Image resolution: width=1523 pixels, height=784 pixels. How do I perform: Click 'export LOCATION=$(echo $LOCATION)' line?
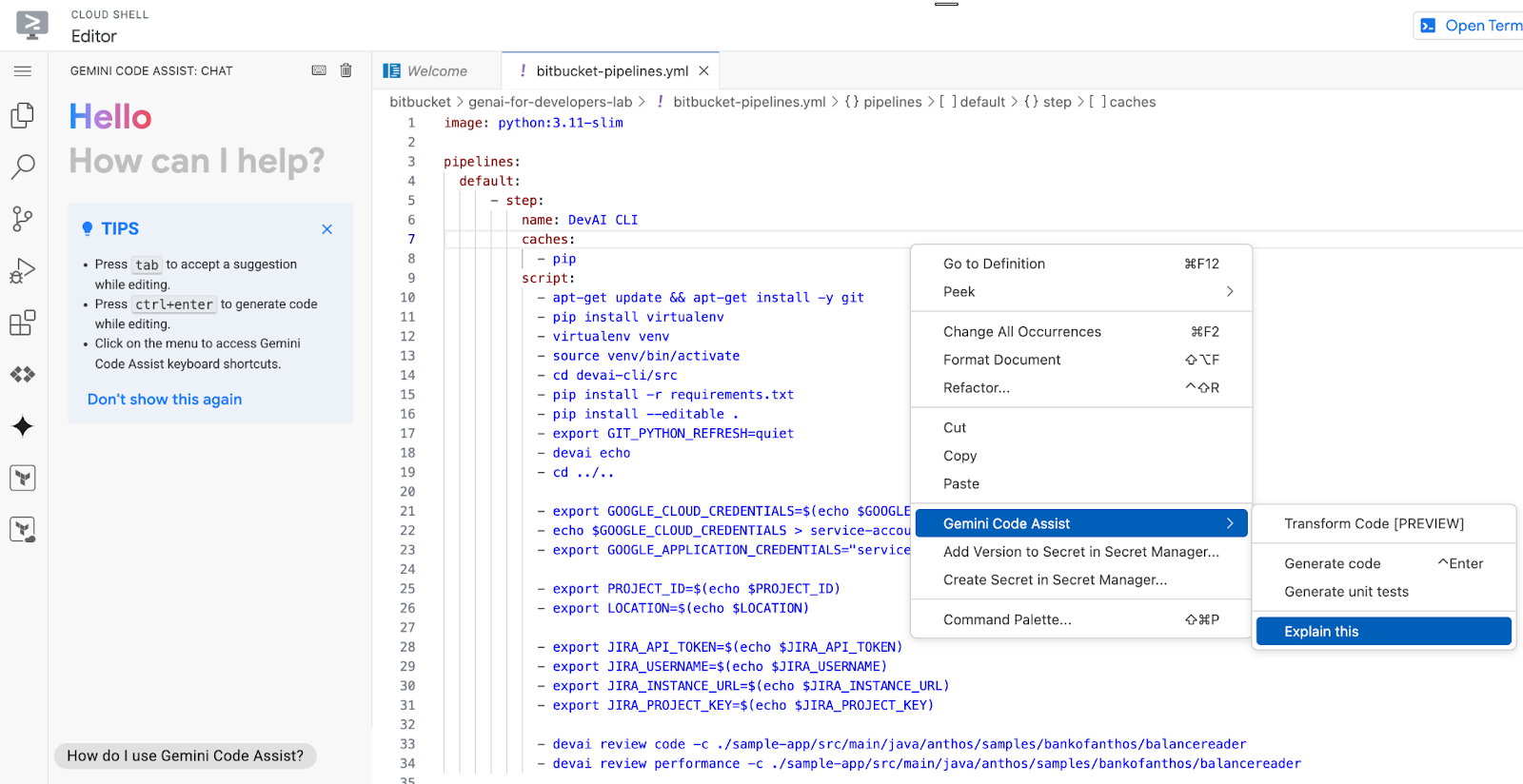click(681, 608)
